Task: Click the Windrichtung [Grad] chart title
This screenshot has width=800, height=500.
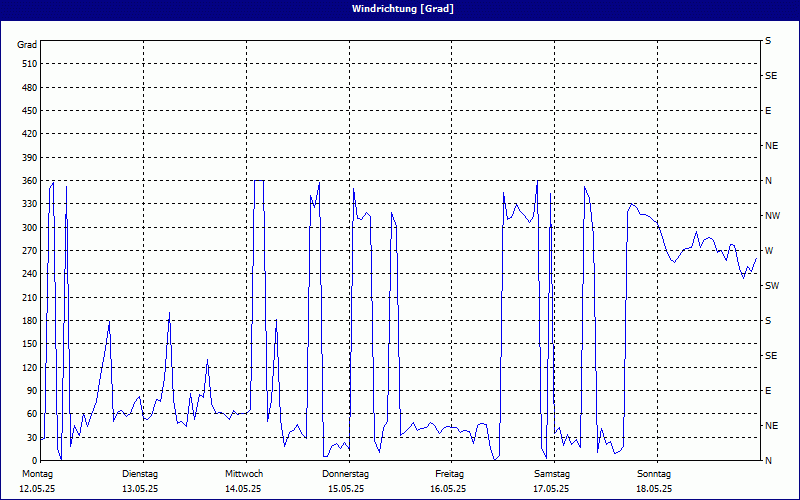Action: click(400, 9)
